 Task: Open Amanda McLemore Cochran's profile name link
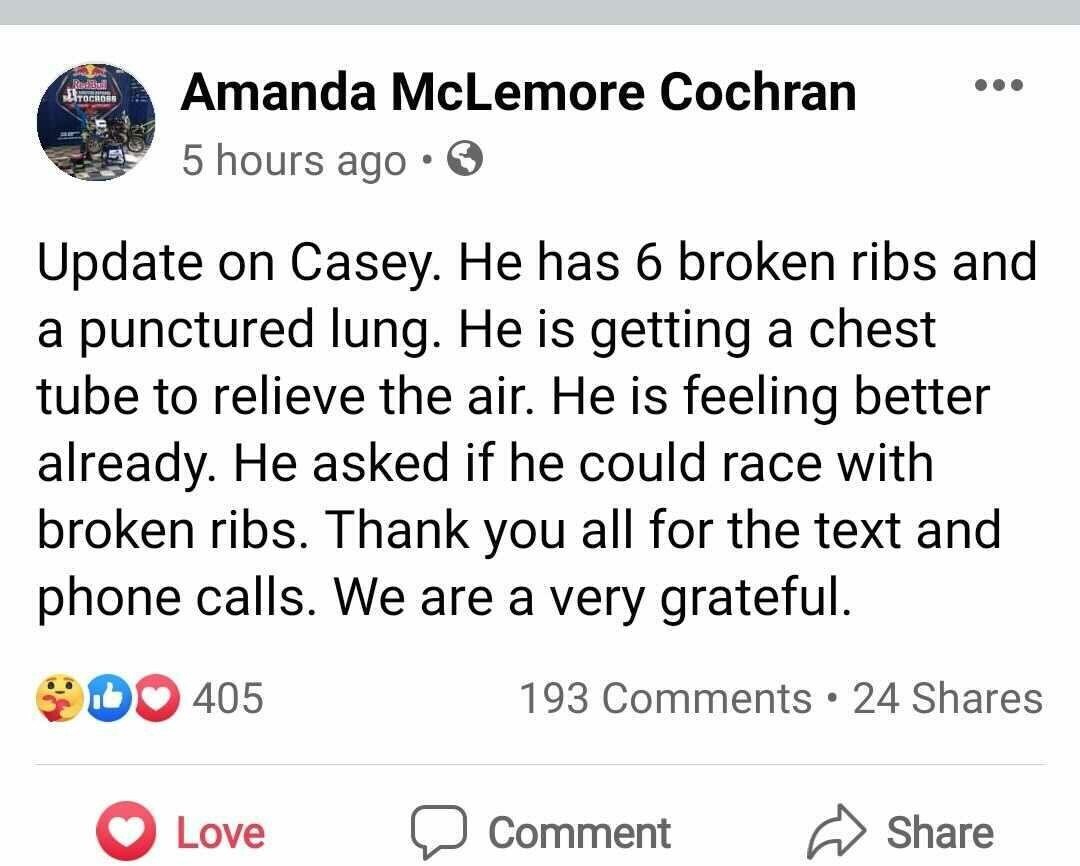coord(518,93)
